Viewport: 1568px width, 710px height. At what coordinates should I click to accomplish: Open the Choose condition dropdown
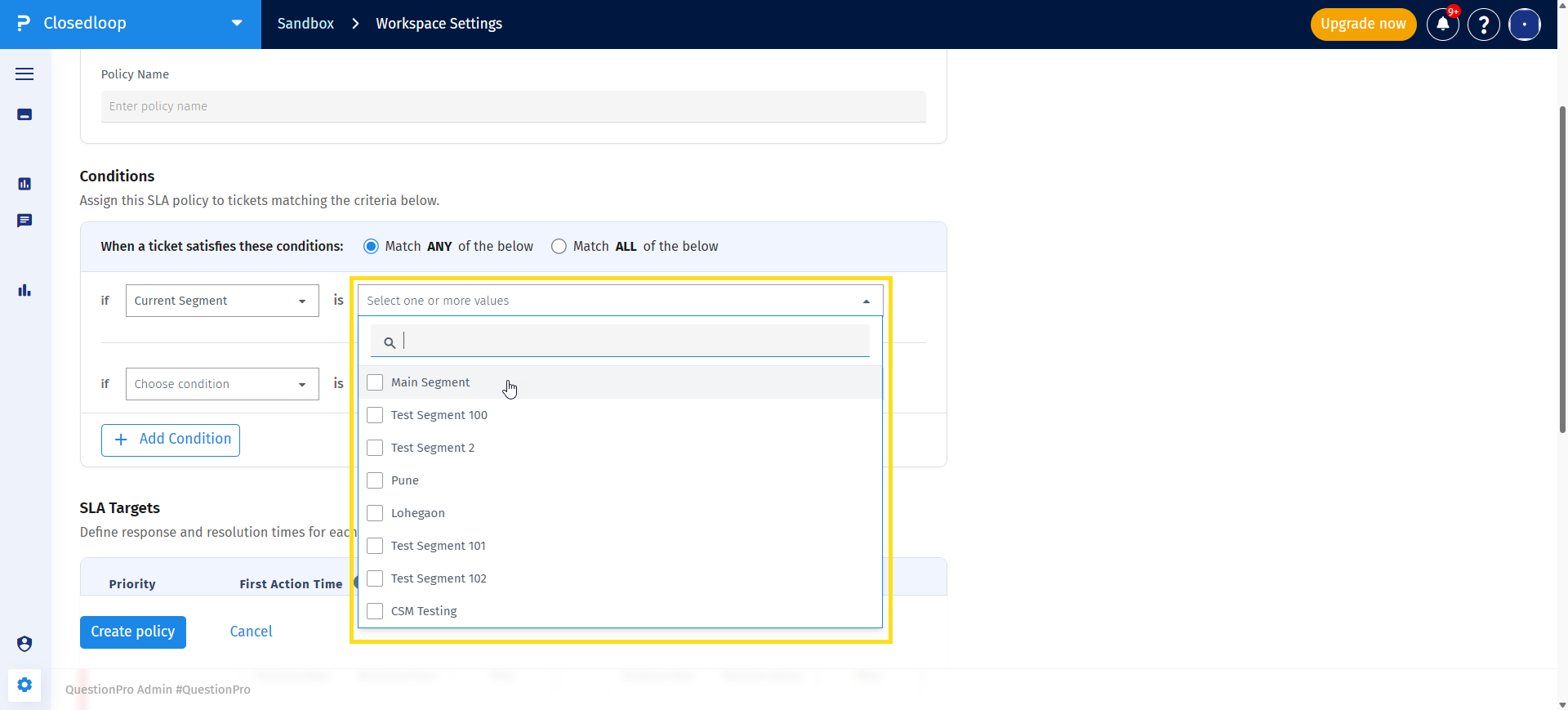point(222,384)
